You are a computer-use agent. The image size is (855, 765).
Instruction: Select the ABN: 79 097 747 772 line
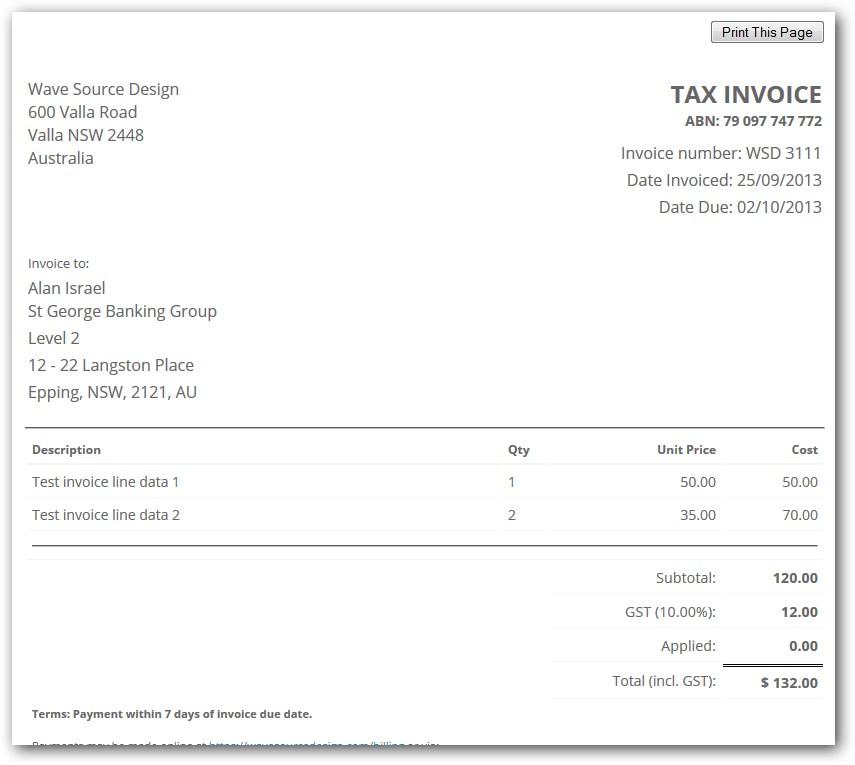753,121
